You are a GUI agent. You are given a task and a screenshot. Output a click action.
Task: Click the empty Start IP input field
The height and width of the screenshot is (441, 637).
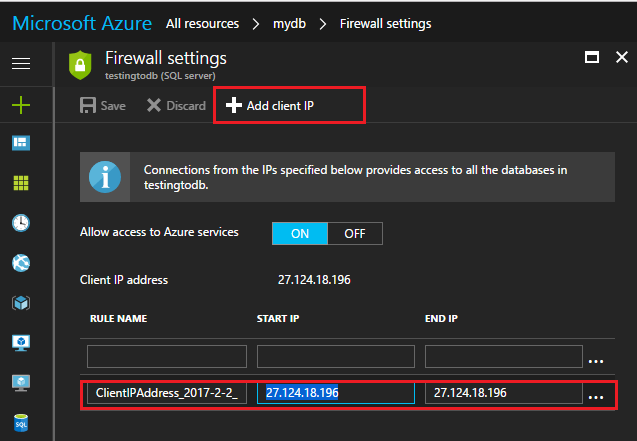click(x=336, y=356)
